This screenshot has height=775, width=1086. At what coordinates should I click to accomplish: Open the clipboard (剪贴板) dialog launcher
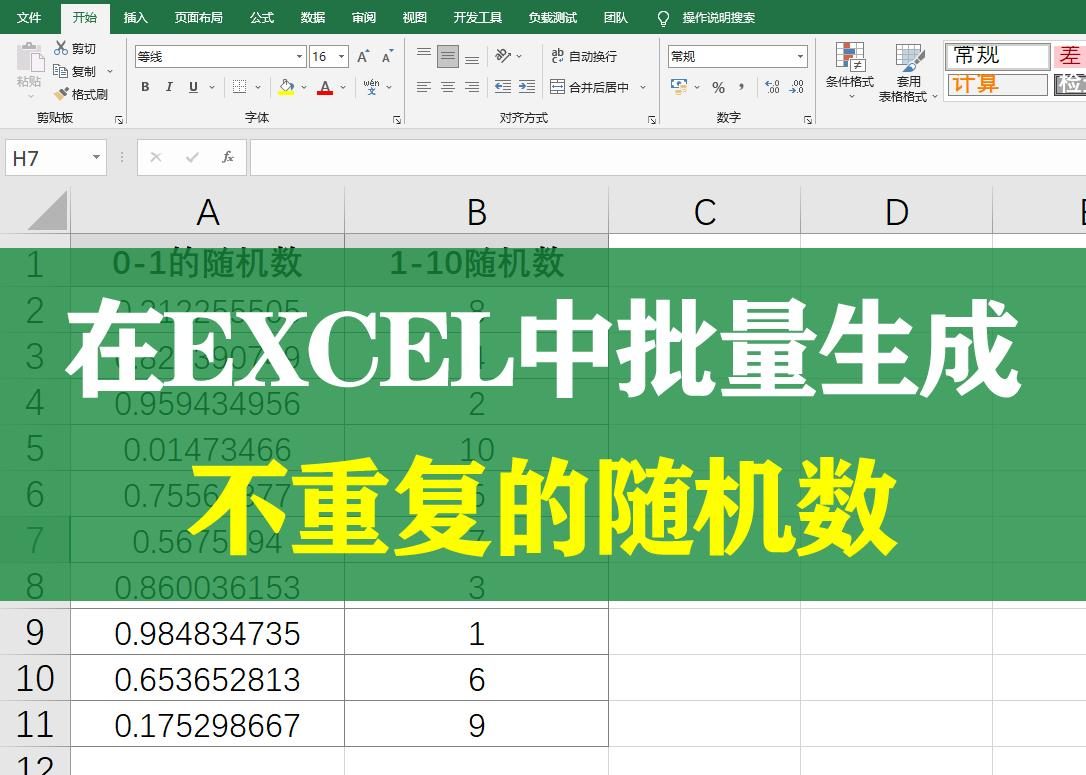pyautogui.click(x=119, y=121)
